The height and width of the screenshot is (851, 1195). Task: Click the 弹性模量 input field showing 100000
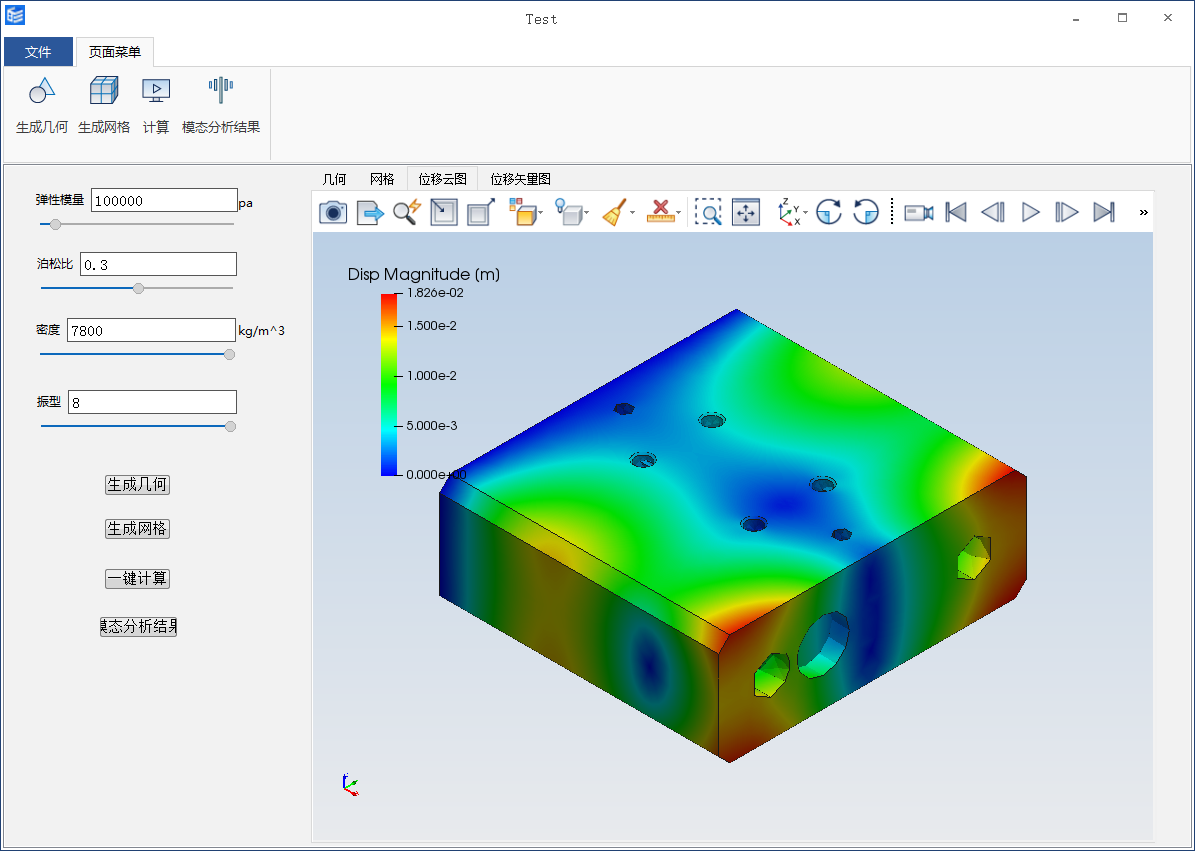coord(165,200)
